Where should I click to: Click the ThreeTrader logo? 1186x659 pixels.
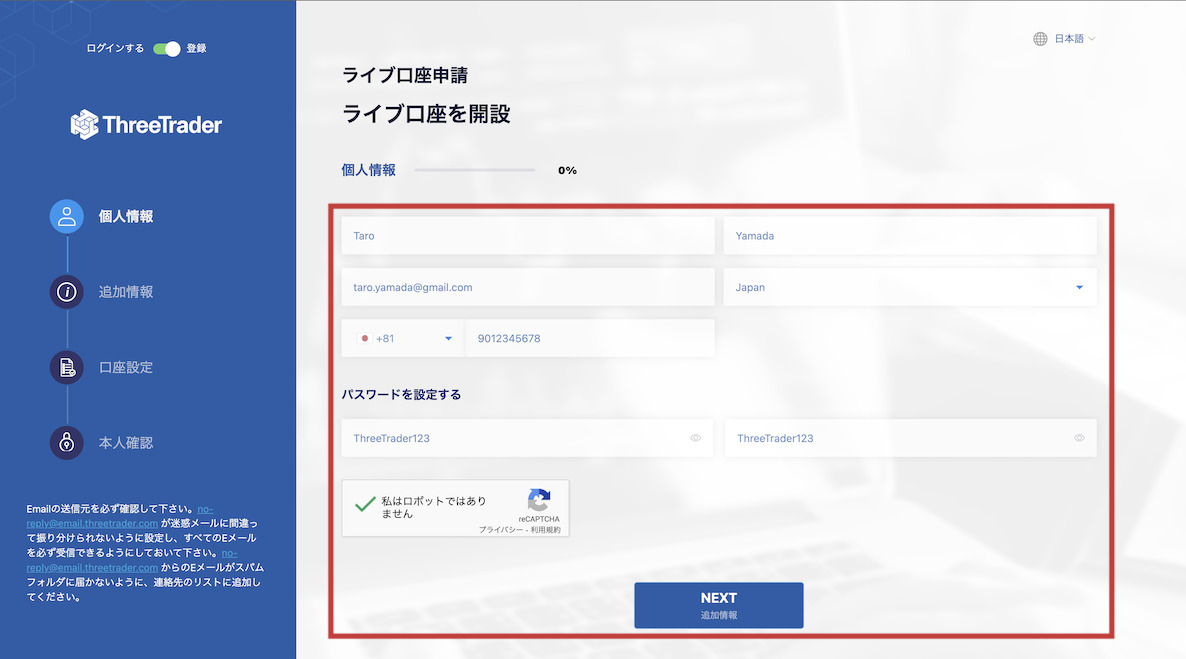[146, 125]
